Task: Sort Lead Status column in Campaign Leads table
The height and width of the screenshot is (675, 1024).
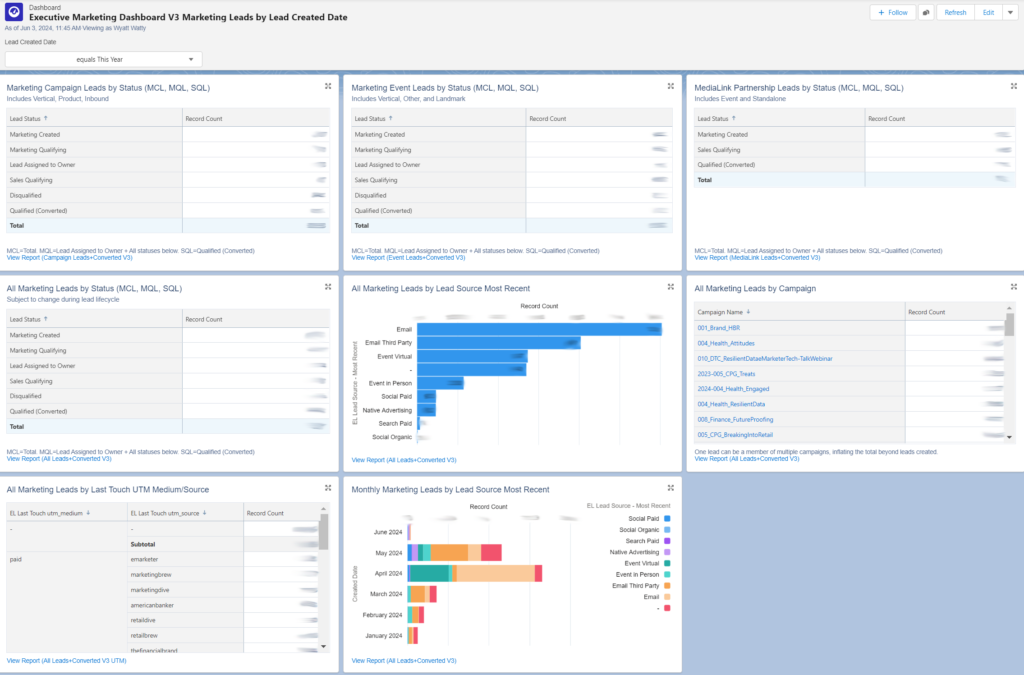Action: click(x=46, y=118)
